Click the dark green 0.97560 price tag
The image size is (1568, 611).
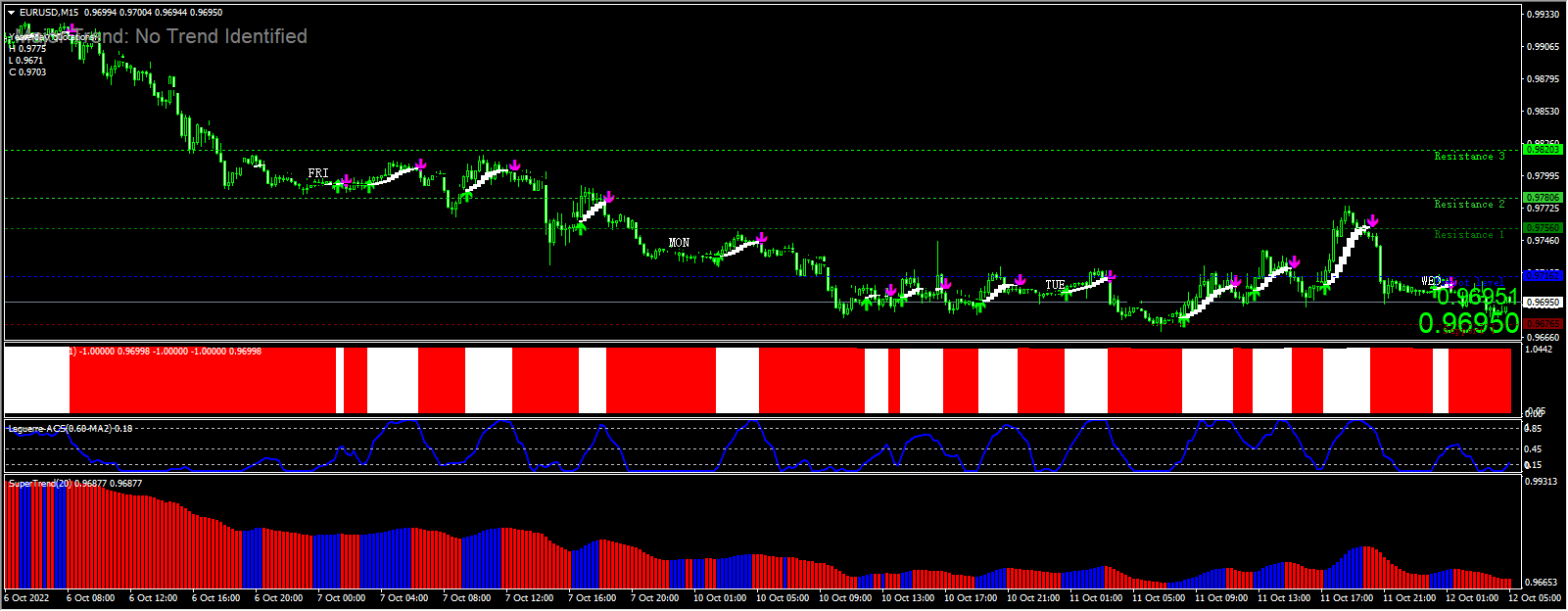pos(1543,228)
